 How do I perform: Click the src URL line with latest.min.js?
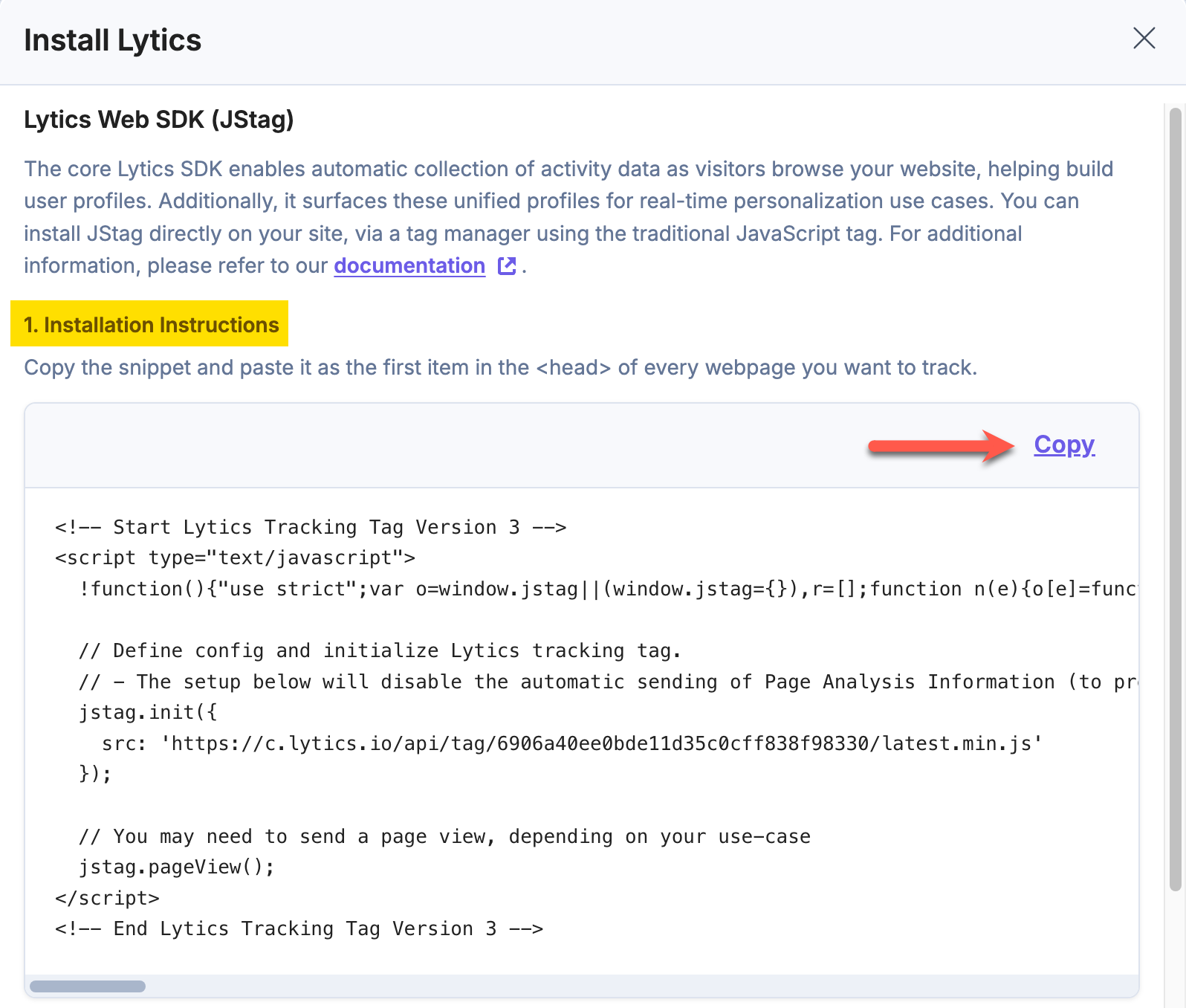point(572,743)
